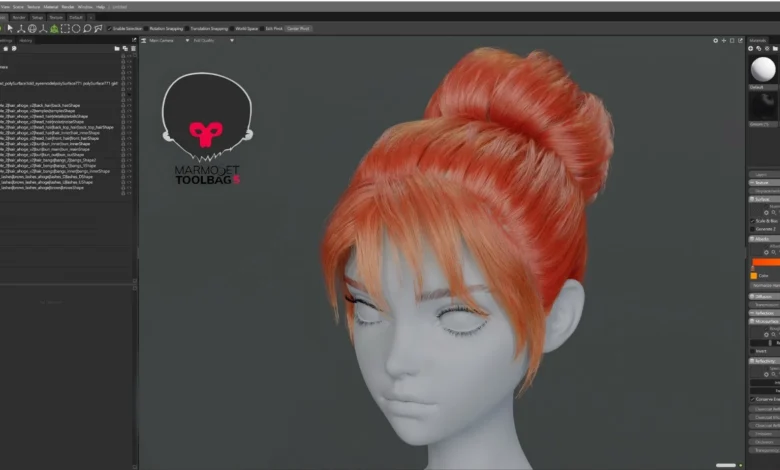Select the front_hairShape tree item

50,138
